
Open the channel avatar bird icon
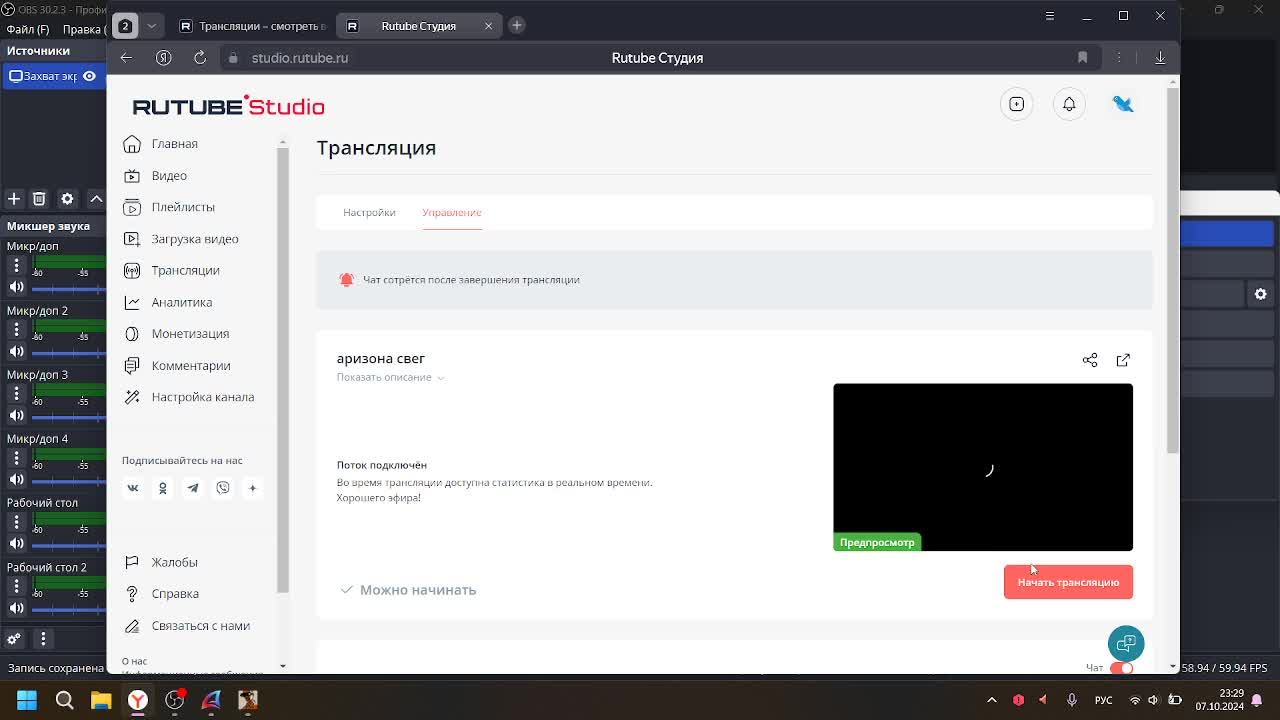click(x=1122, y=104)
